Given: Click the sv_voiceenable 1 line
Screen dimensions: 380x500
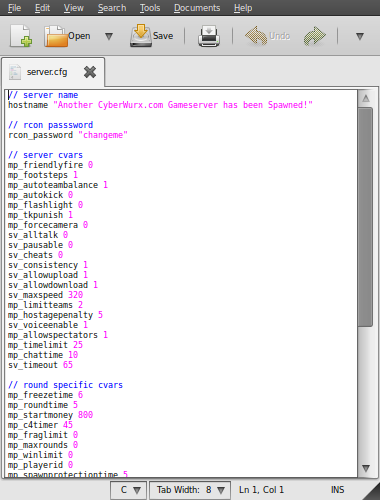Looking at the screenshot, I should click(48, 325).
